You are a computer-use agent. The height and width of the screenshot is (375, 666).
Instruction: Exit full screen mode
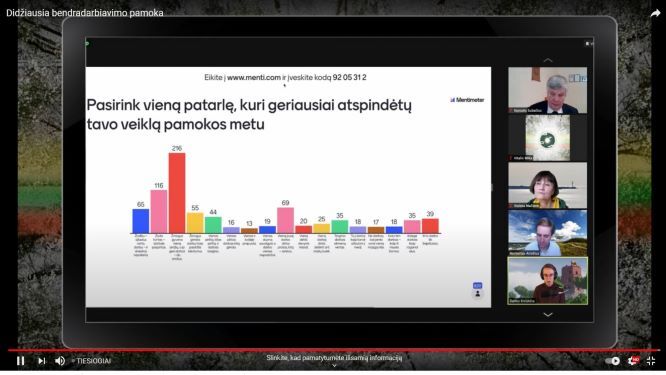click(651, 361)
